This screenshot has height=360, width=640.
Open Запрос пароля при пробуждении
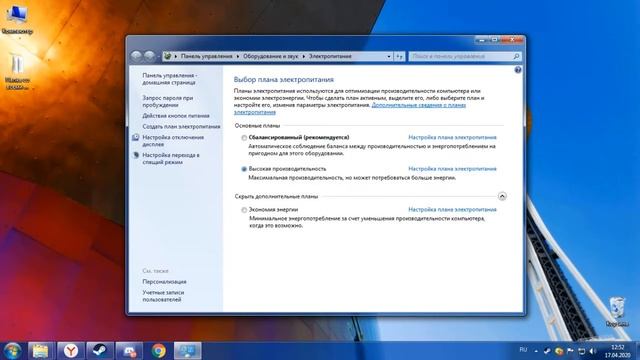(x=168, y=101)
